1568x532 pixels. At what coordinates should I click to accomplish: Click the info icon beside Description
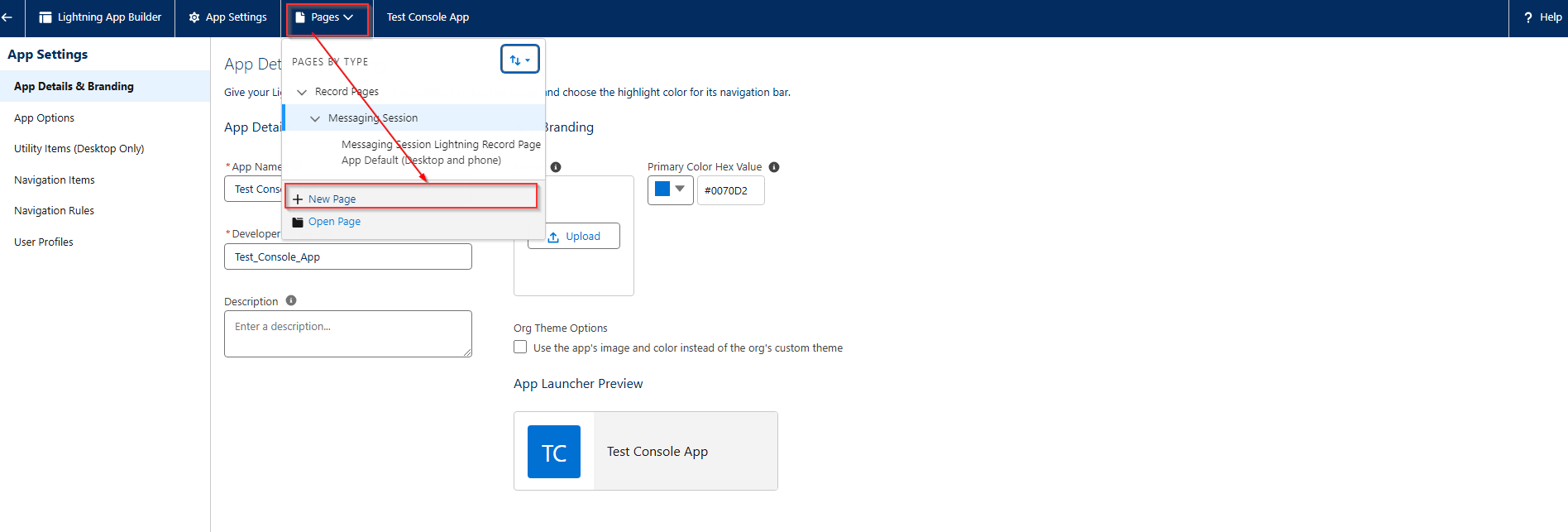291,300
